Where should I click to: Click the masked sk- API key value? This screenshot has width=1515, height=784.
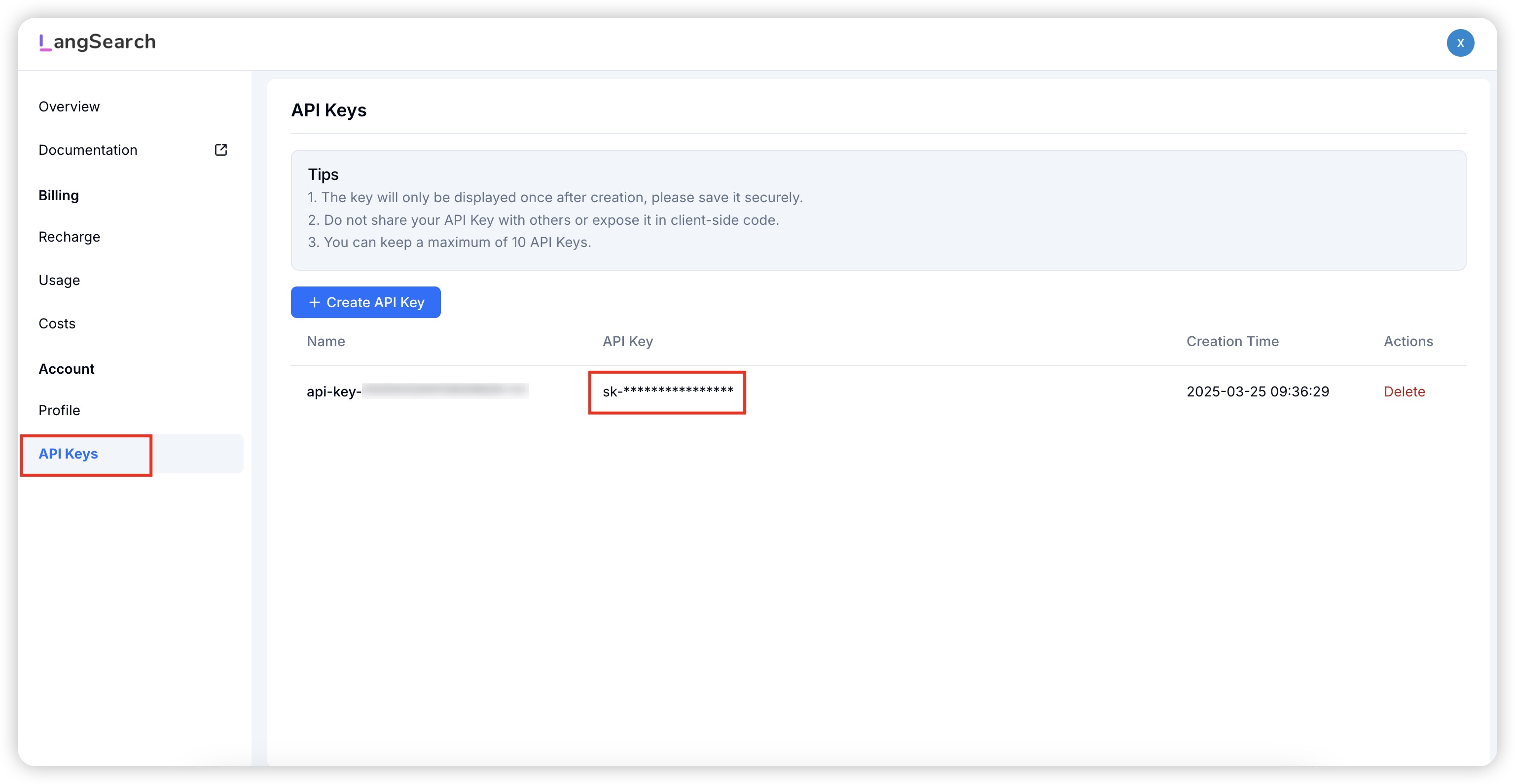tap(667, 392)
